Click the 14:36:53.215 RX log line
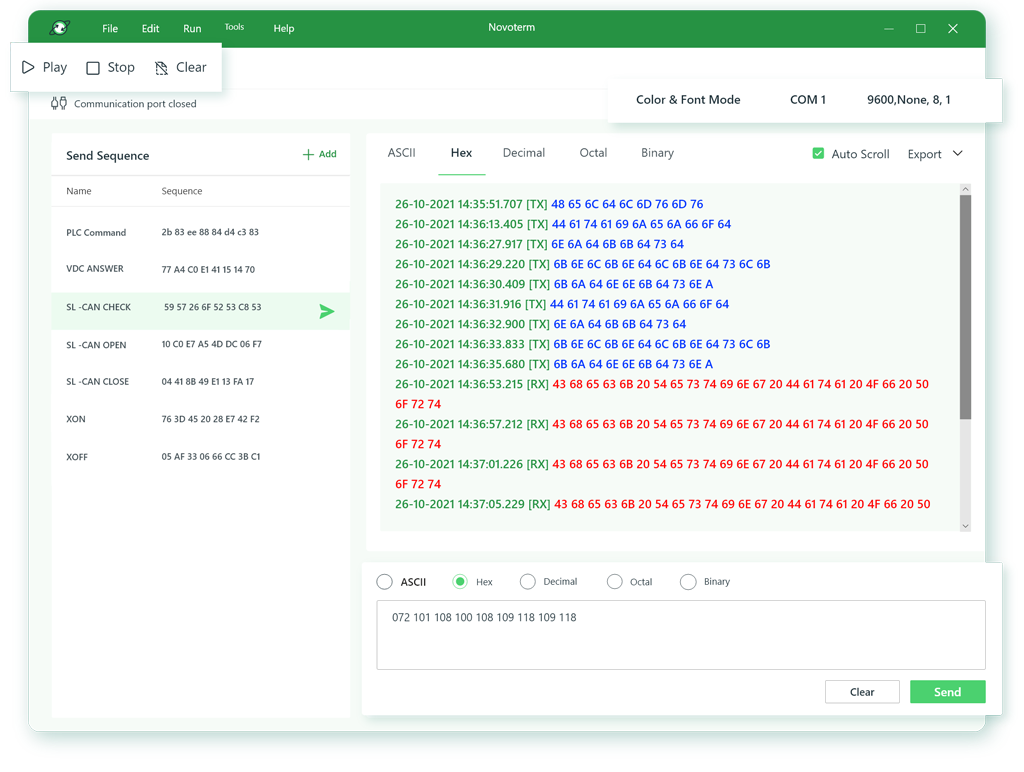This screenshot has height=772, width=1024. (x=662, y=394)
